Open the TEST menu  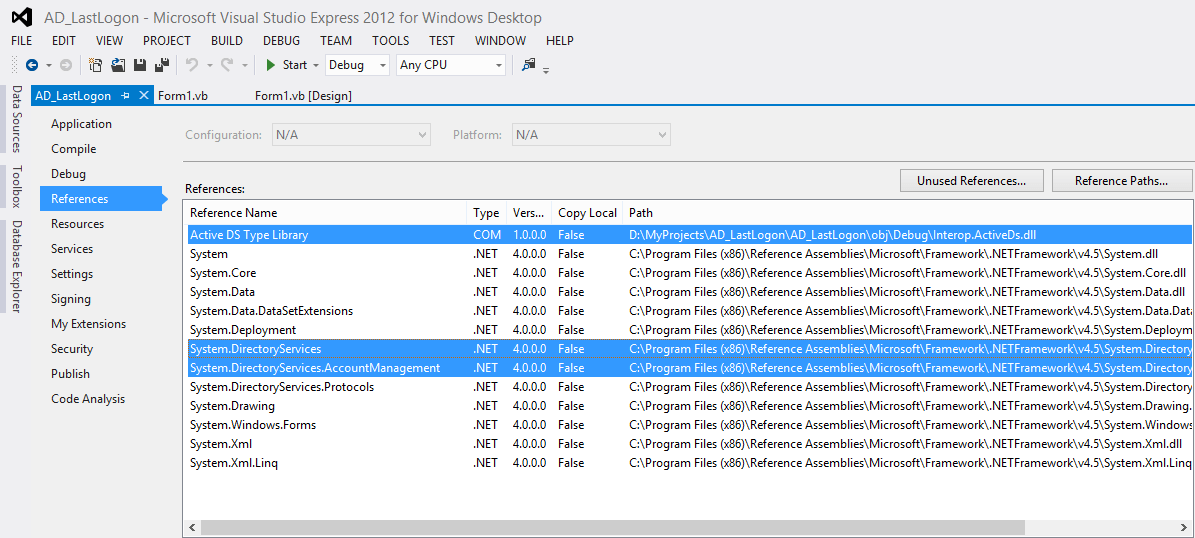tap(442, 41)
